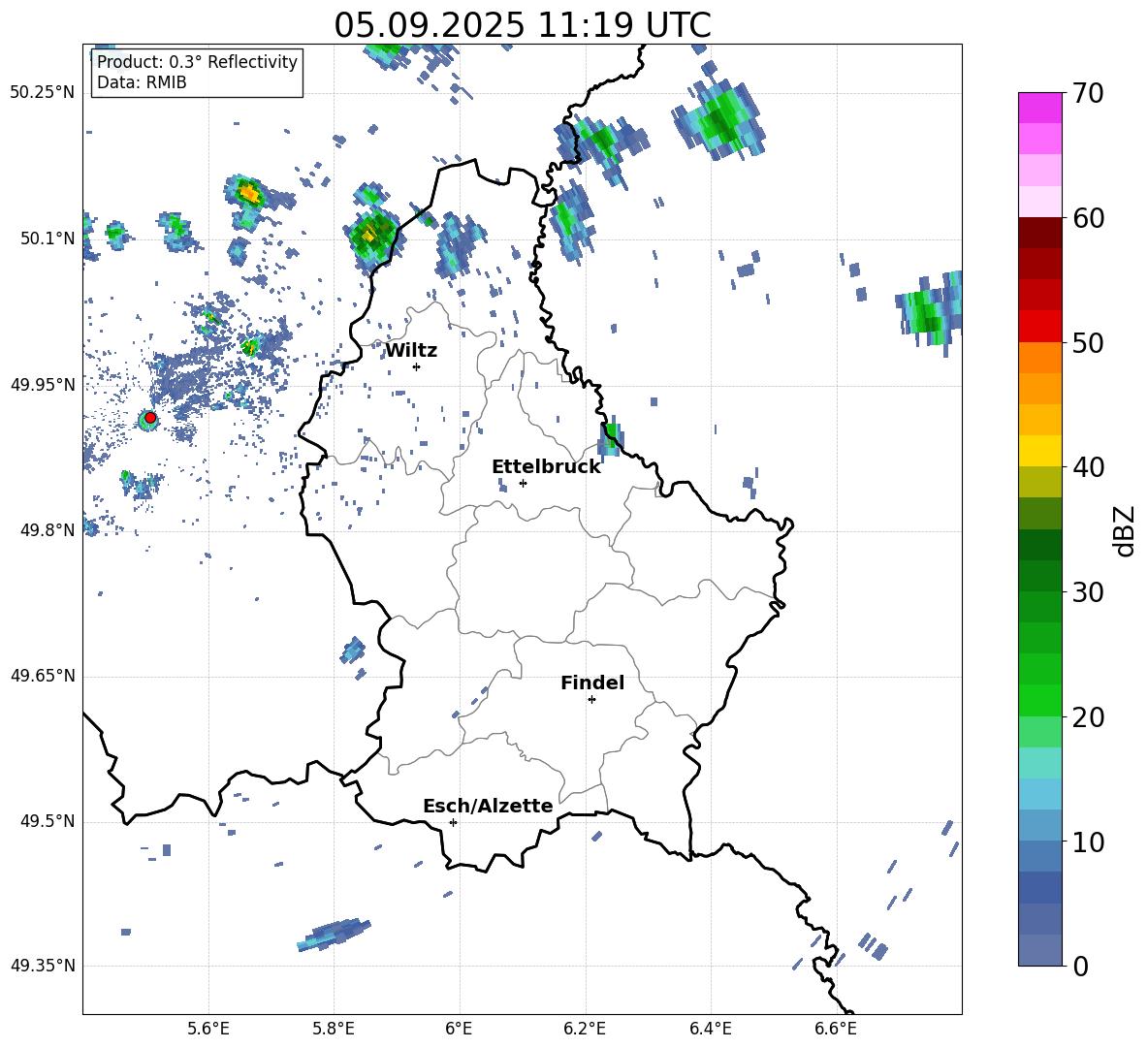
Task: Pick the grey-blue swatch just above 0 dBZ
Action: [1039, 950]
